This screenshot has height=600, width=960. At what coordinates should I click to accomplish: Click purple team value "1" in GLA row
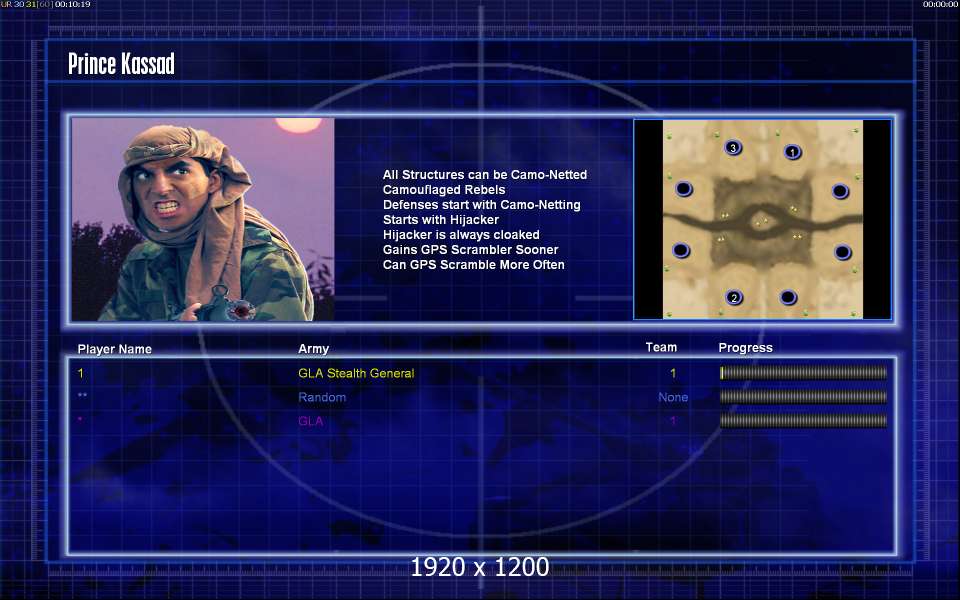pos(673,421)
